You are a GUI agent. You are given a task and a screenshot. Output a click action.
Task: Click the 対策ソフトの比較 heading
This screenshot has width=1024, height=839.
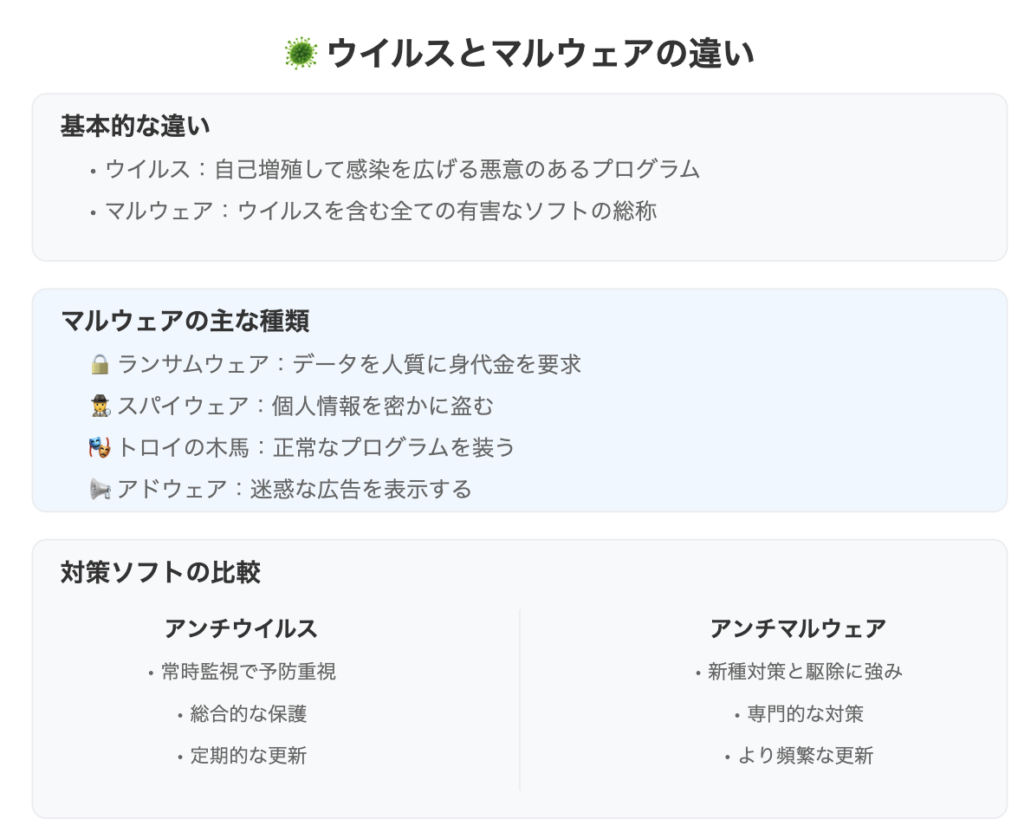160,572
